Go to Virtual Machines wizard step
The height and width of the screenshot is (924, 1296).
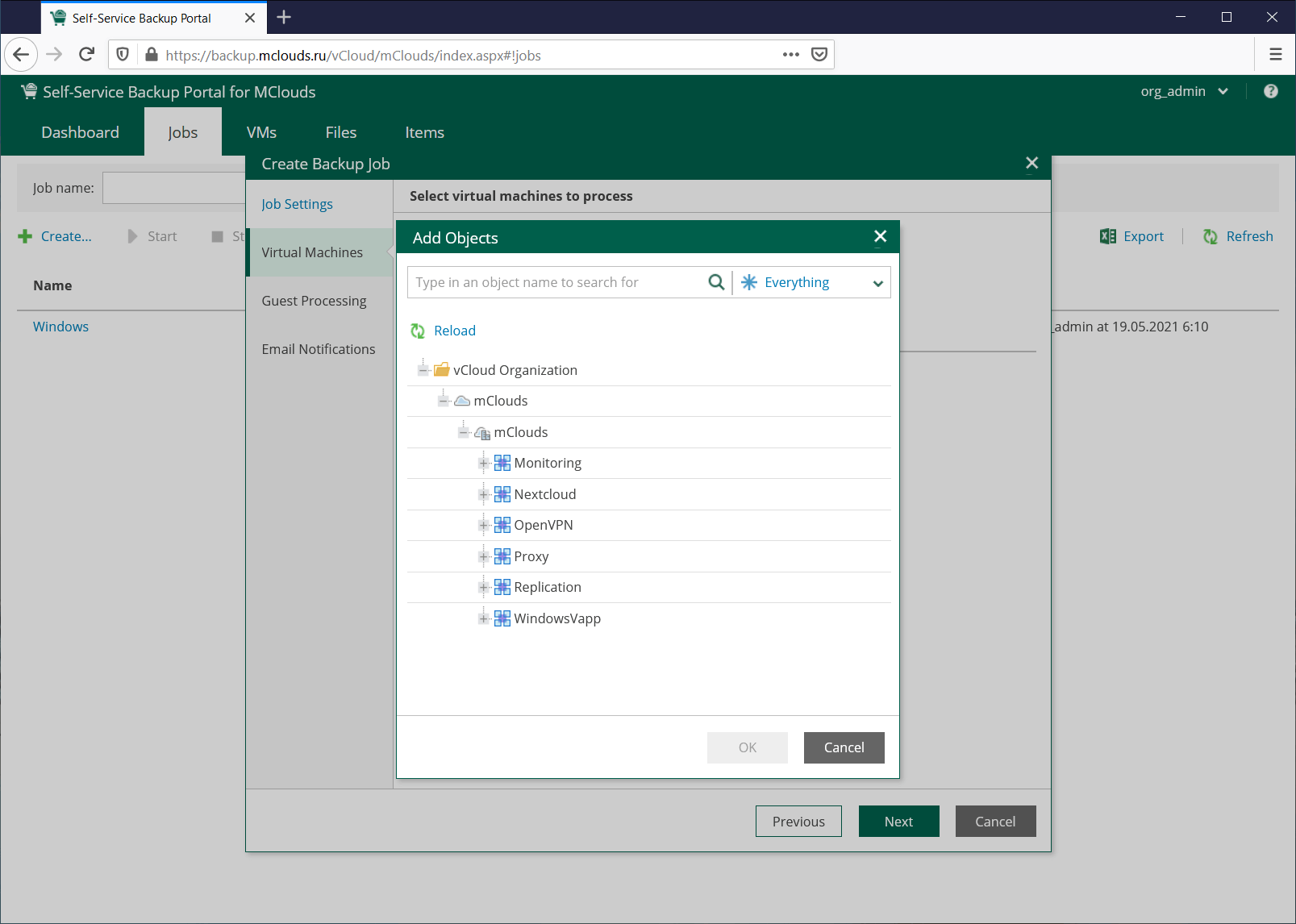[x=319, y=252]
